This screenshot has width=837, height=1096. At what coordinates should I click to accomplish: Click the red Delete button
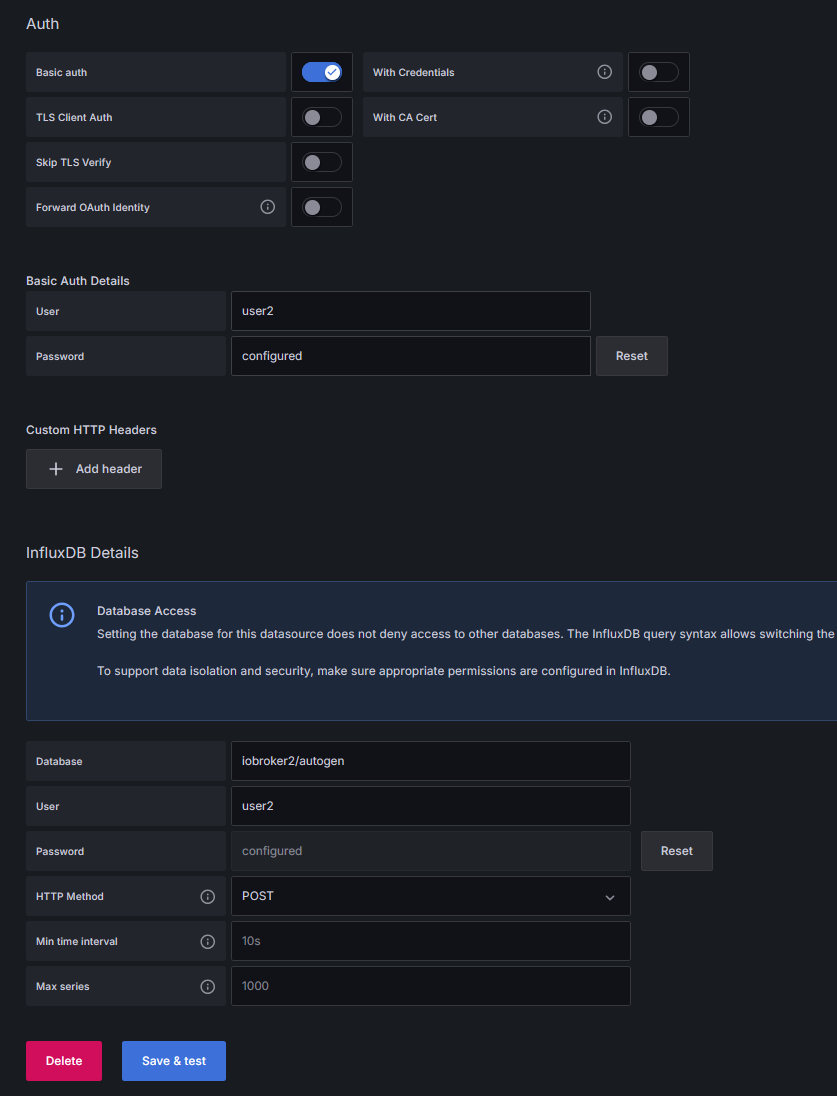coord(64,1061)
